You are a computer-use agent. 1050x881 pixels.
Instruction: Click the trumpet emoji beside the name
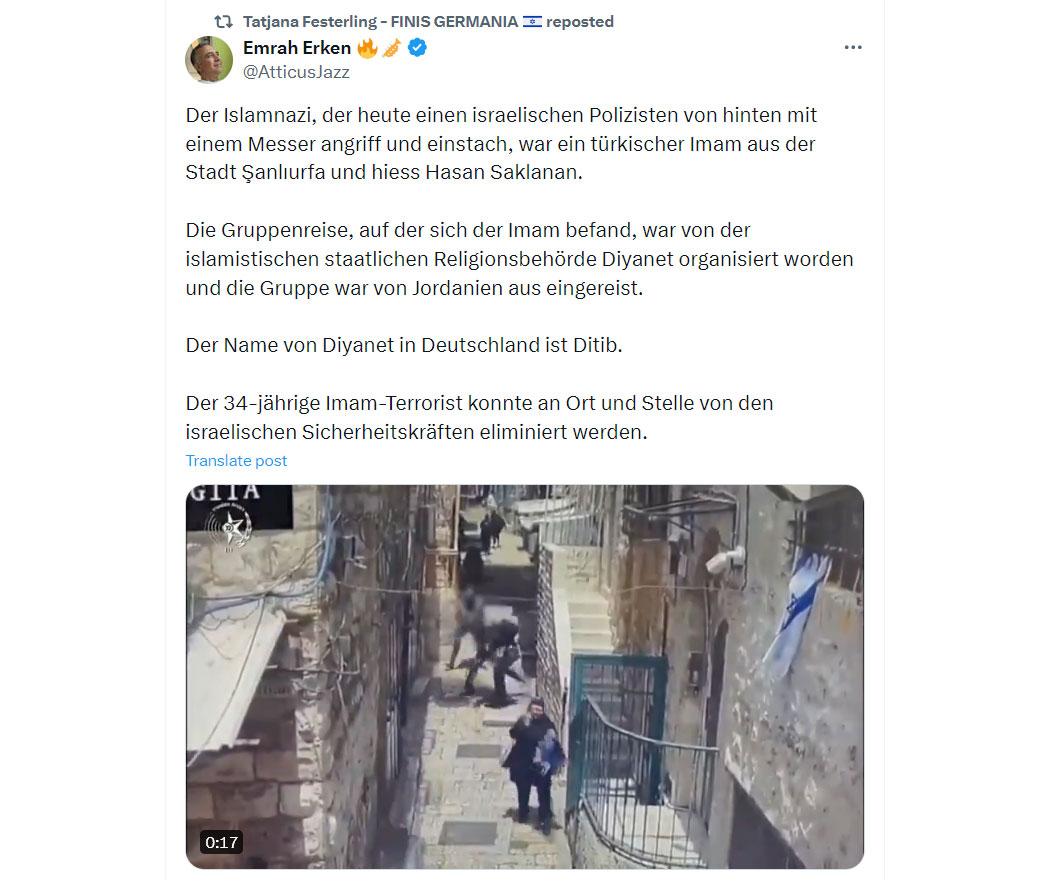[x=392, y=48]
